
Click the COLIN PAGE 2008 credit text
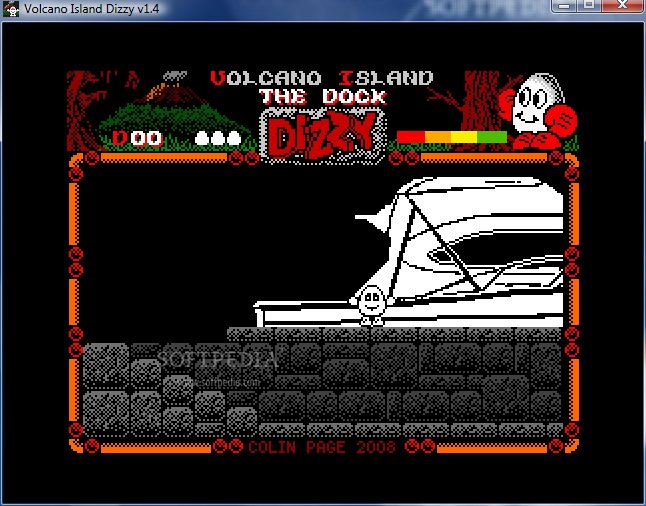tap(322, 447)
